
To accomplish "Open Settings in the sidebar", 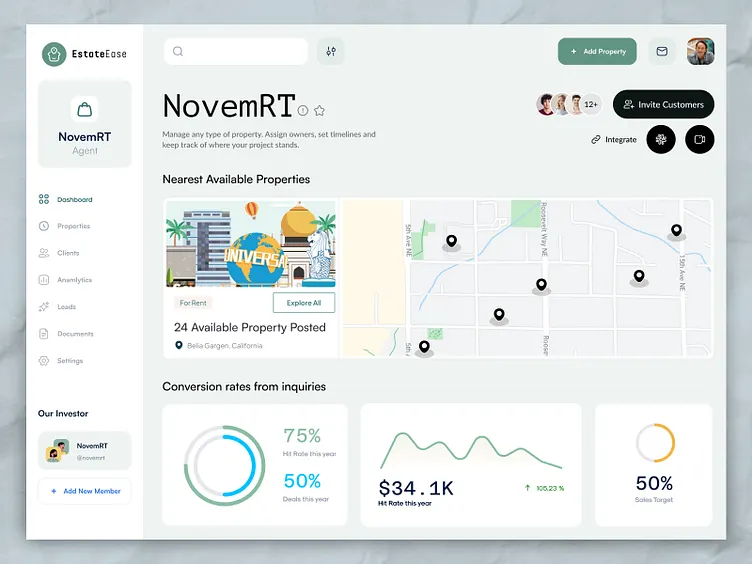I will tap(69, 361).
